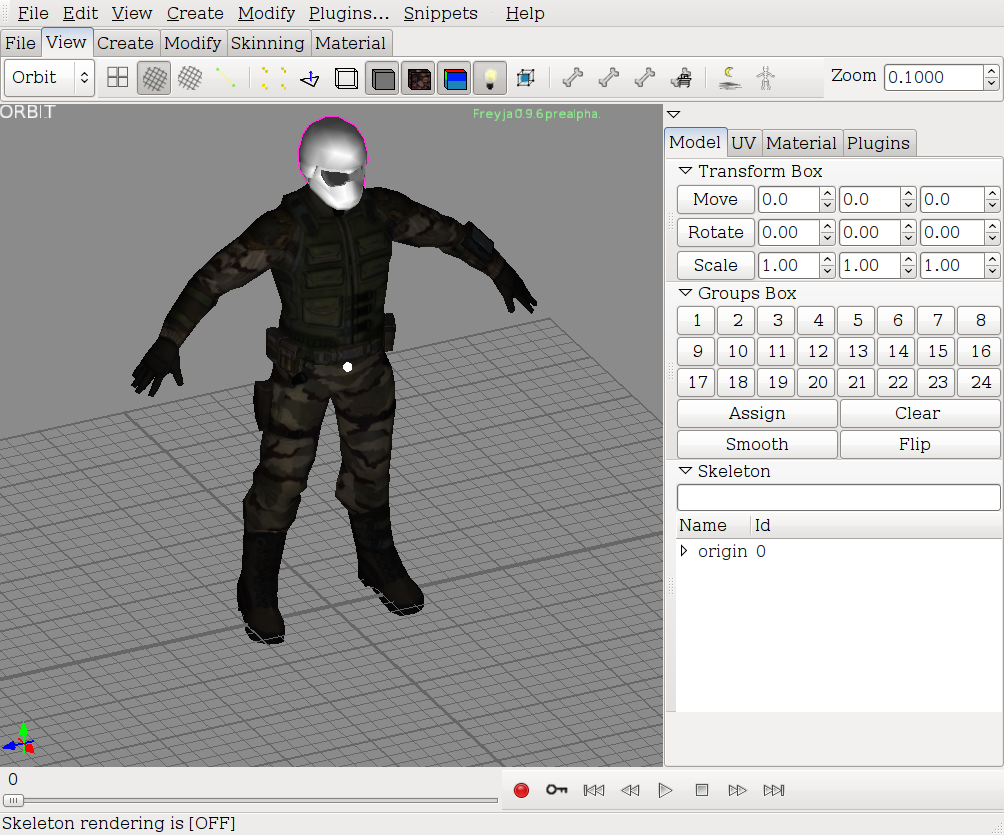Screen dimensions: 1004x835
Task: Click the Rotate button in Transform Box
Action: coord(715,232)
